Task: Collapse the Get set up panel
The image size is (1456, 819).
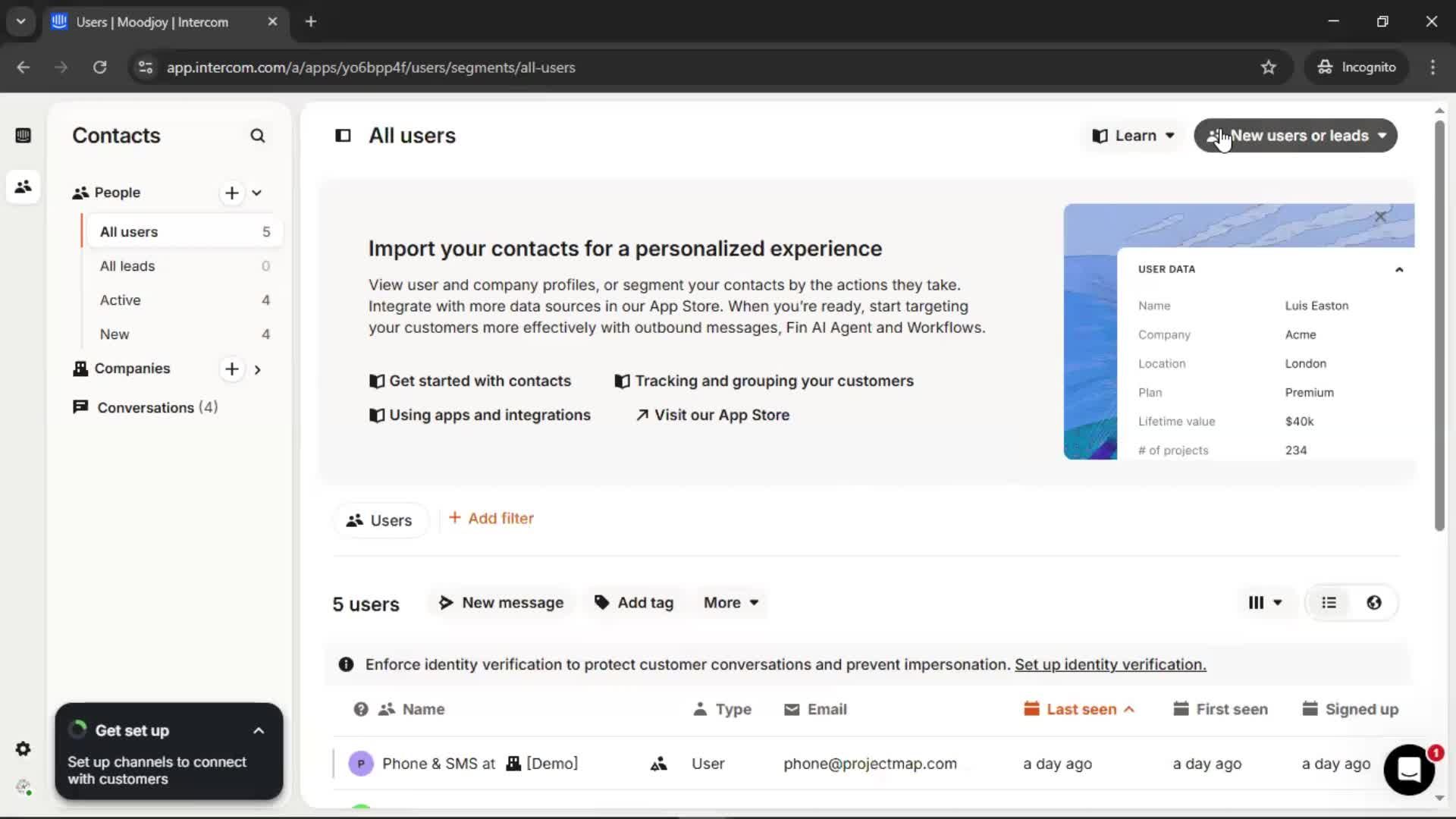Action: click(259, 731)
